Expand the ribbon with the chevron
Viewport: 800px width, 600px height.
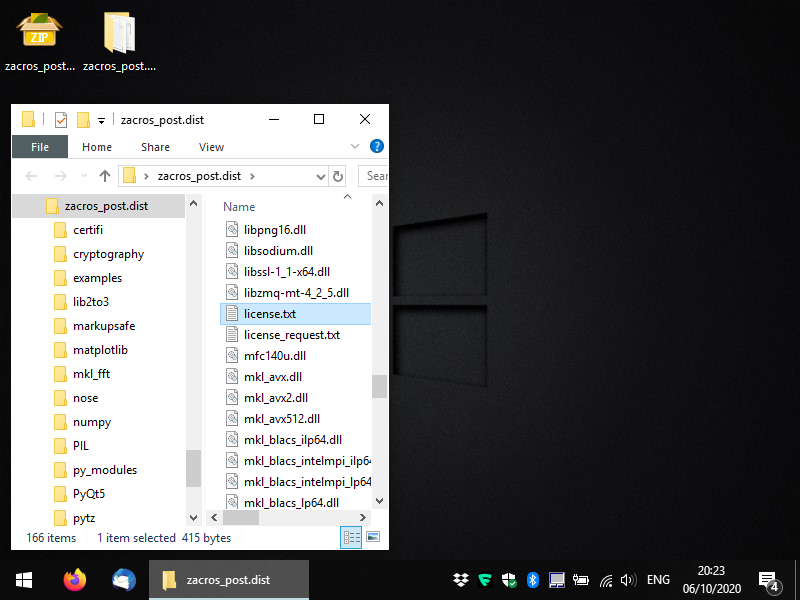pyautogui.click(x=355, y=147)
